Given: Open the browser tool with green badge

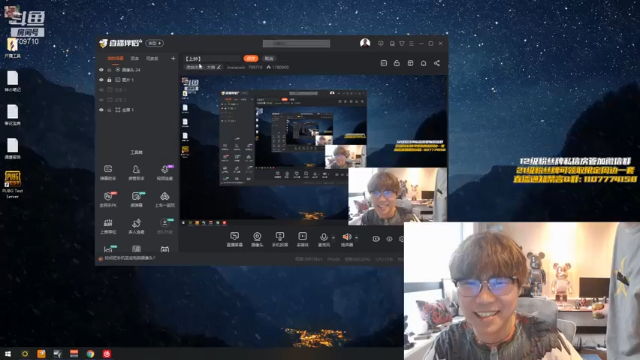Looking at the screenshot, I should 136,199.
